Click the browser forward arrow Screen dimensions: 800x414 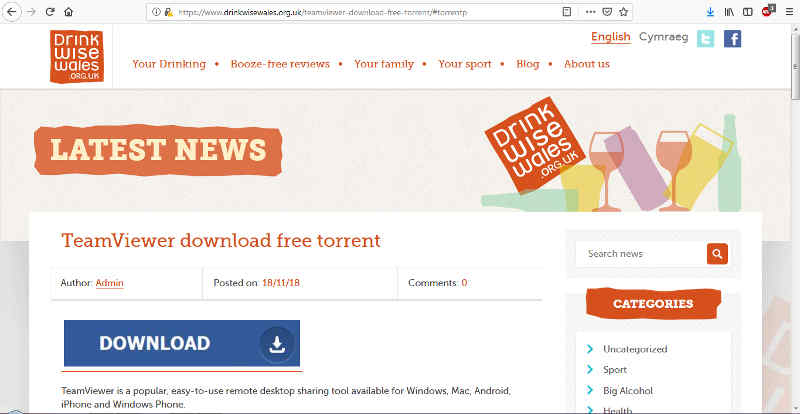[31, 12]
